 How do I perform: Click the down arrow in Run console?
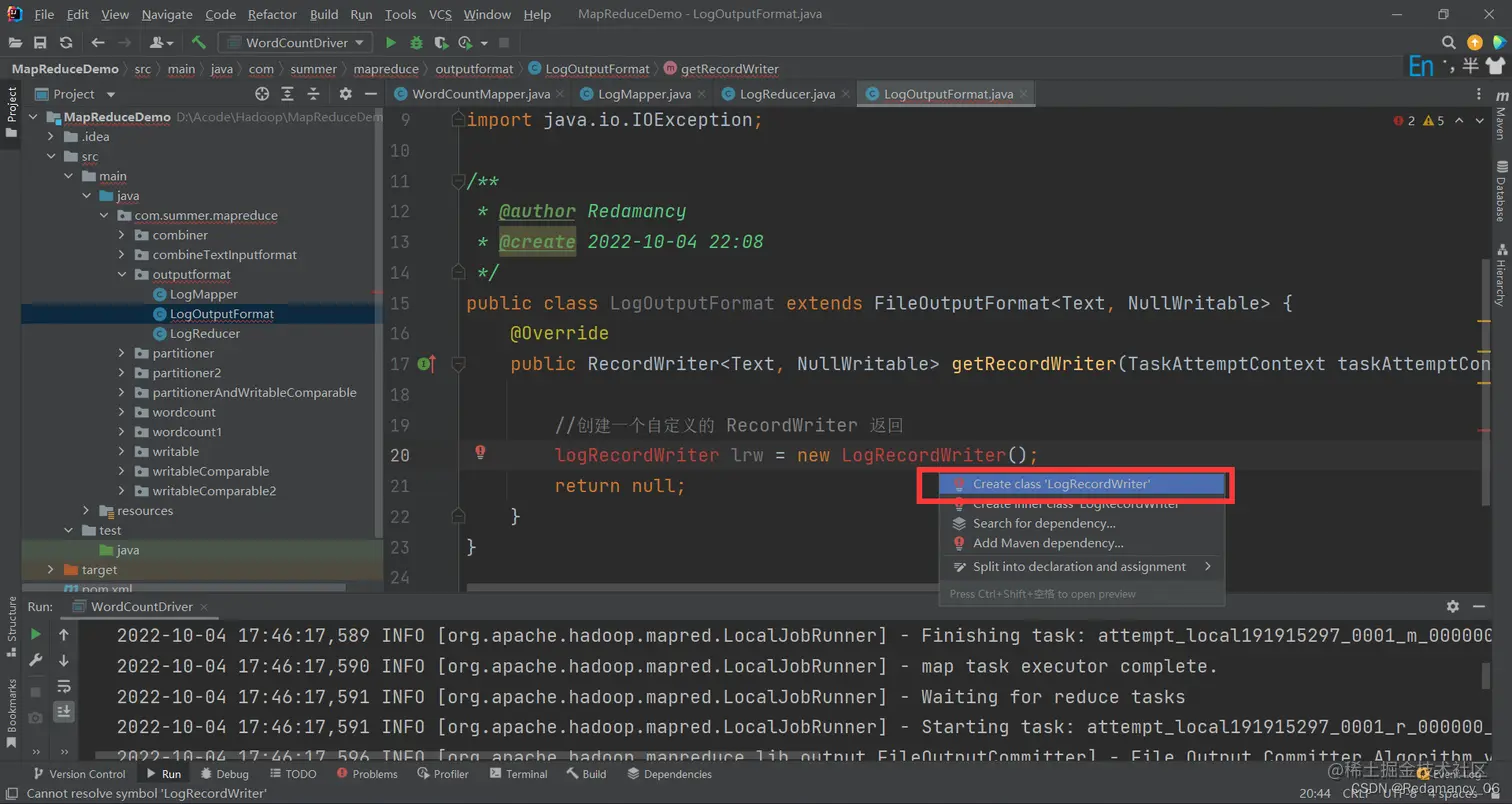point(64,660)
